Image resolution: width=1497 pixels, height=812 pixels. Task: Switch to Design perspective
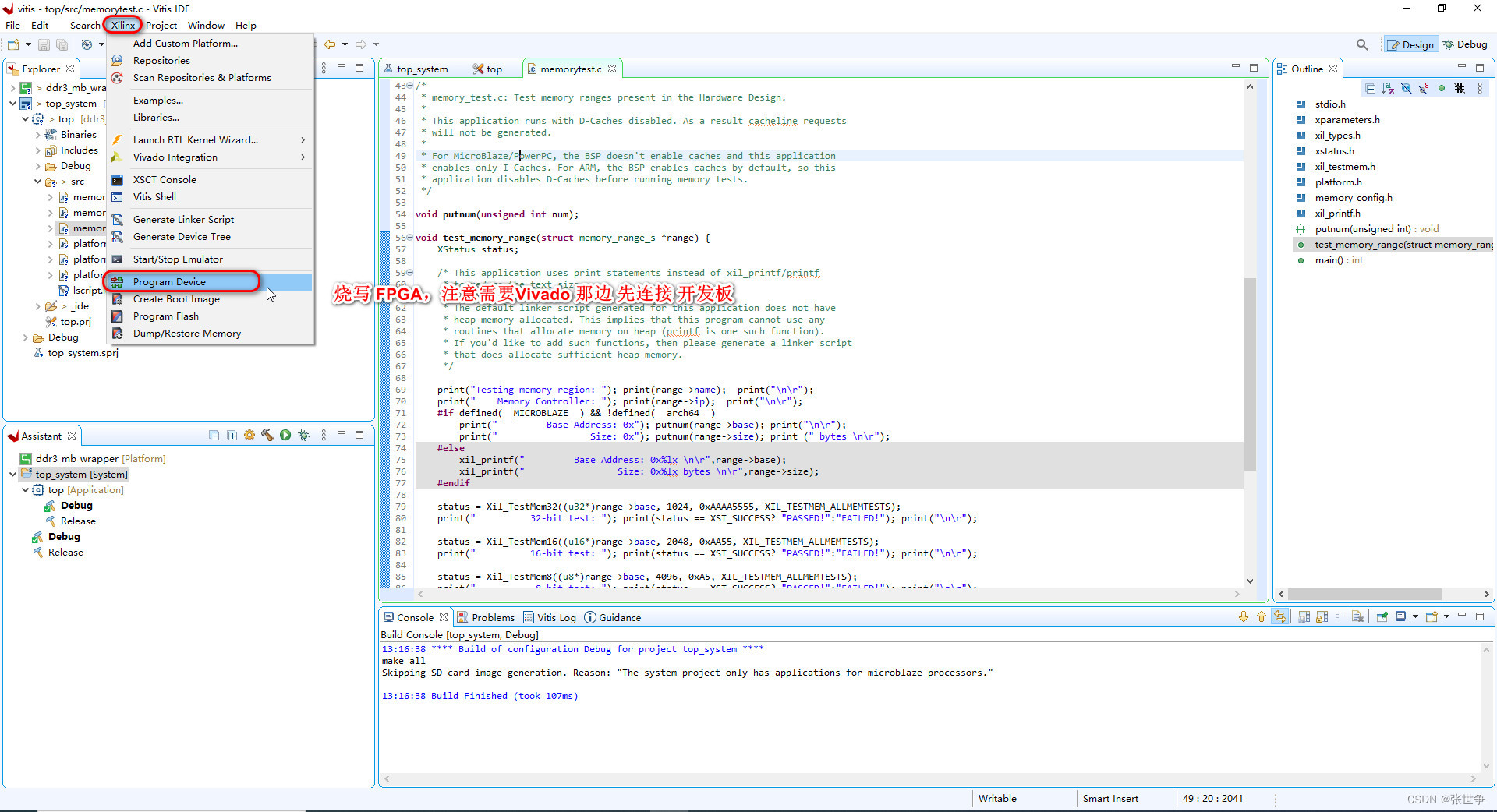tap(1410, 44)
